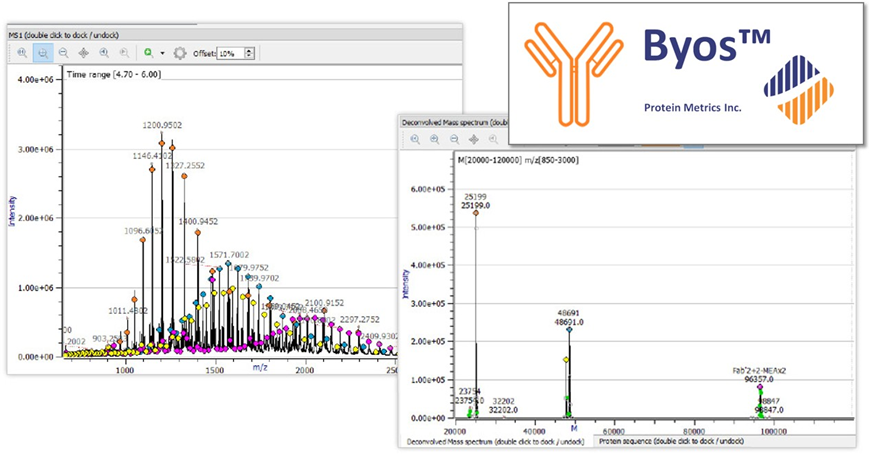This screenshot has width=869, height=454.
Task: Click the green magnifier icon in MS1 toolbar
Action: (148, 53)
